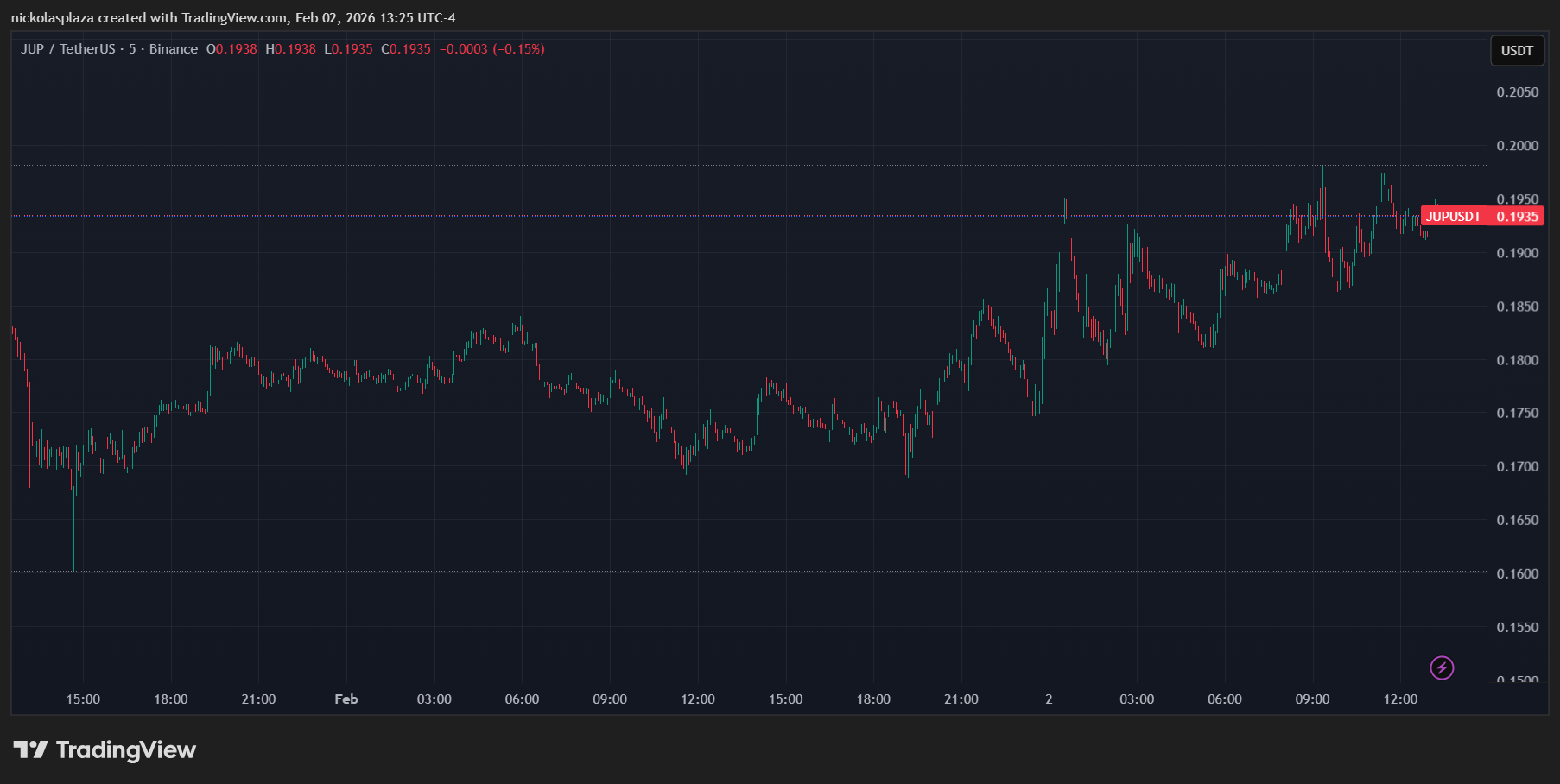Image resolution: width=1560 pixels, height=784 pixels.
Task: Click the 0.1800 price axis label
Action: pos(1517,360)
